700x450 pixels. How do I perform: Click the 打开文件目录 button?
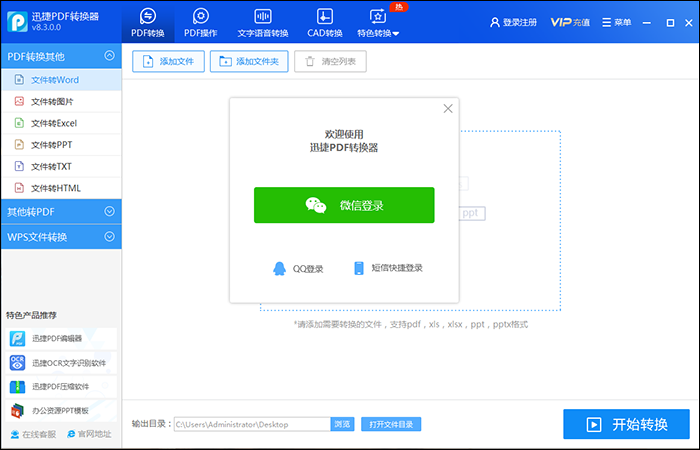391,424
